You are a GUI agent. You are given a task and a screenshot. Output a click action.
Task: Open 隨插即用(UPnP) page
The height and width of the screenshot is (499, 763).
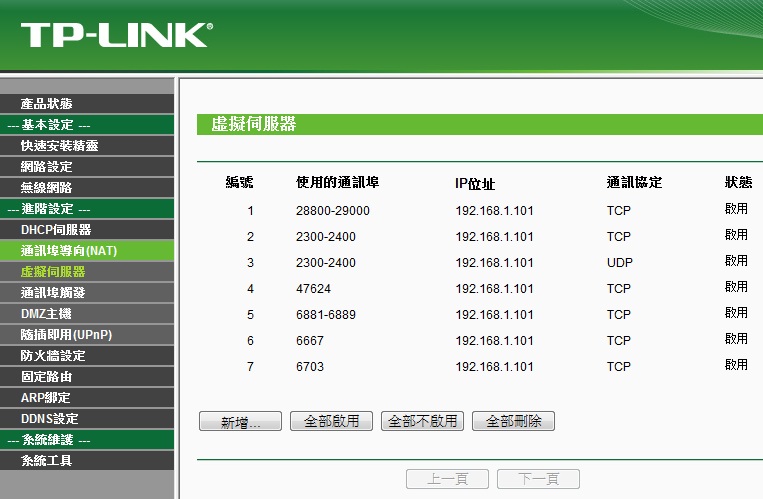[x=66, y=335]
